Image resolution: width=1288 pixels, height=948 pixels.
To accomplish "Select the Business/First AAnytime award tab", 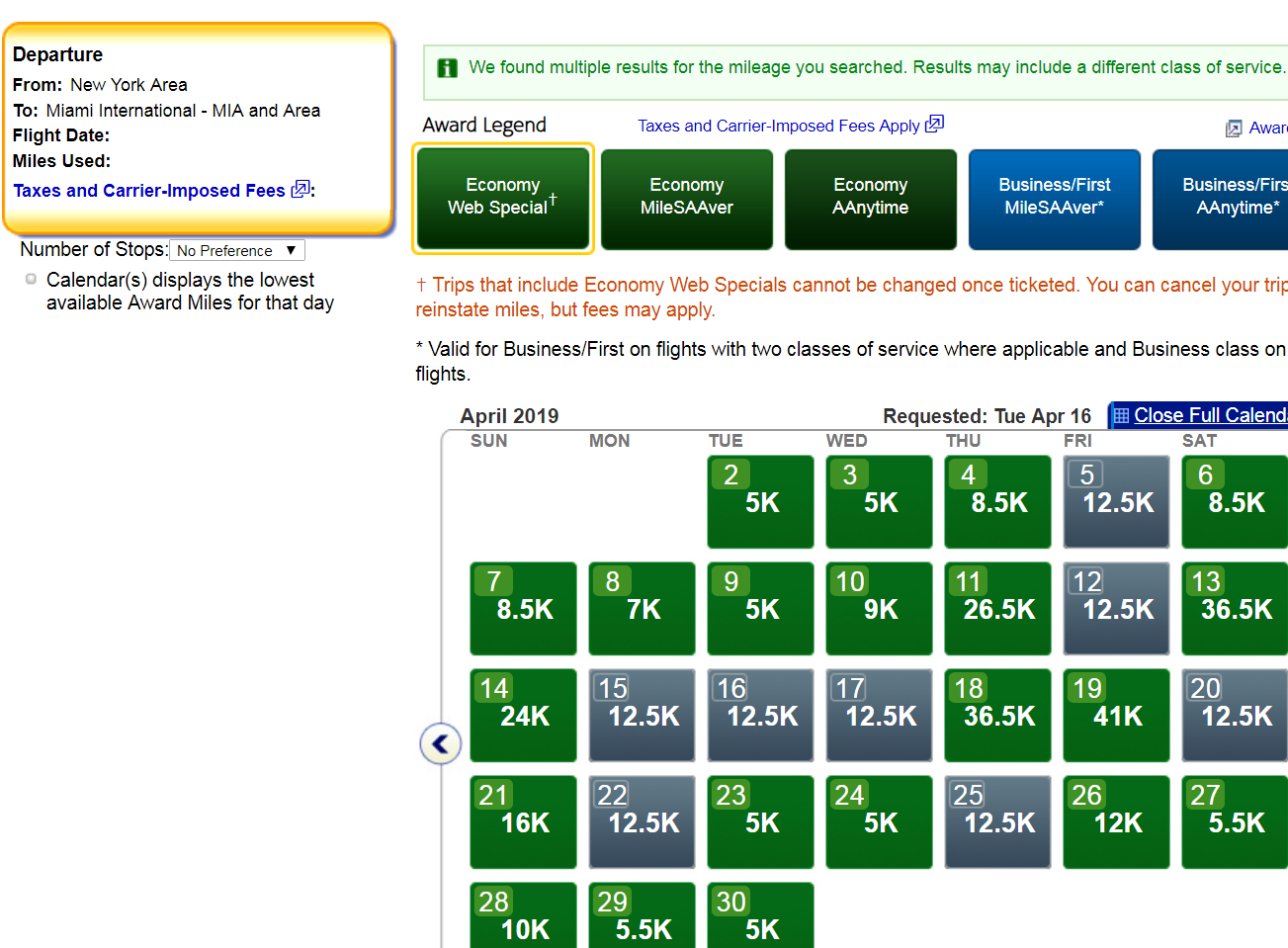I will (x=1221, y=199).
